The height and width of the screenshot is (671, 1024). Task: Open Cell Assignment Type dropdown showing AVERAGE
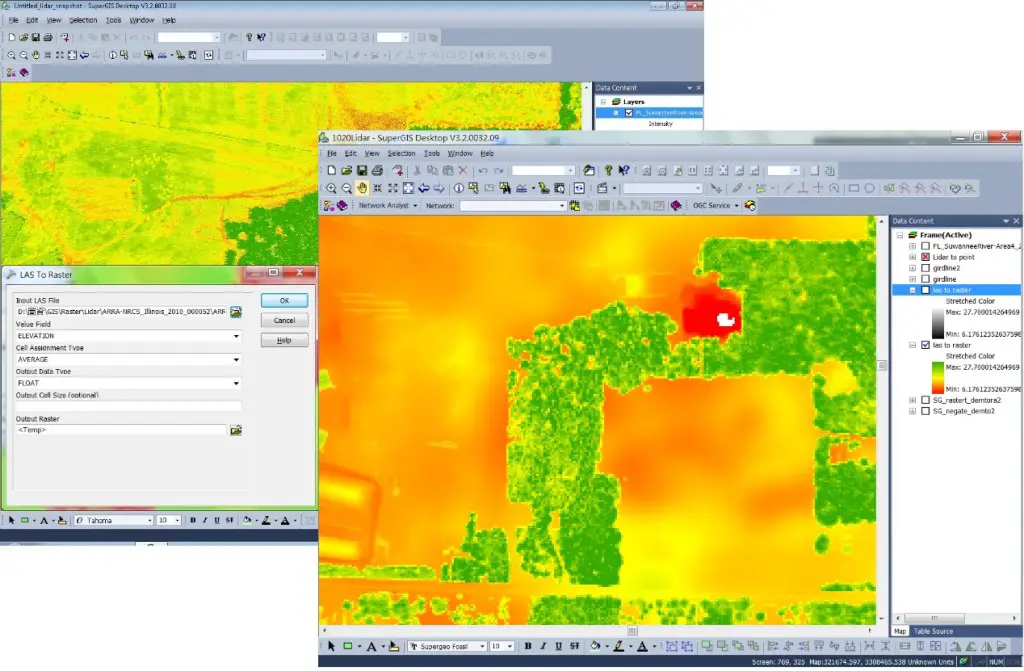click(x=128, y=359)
